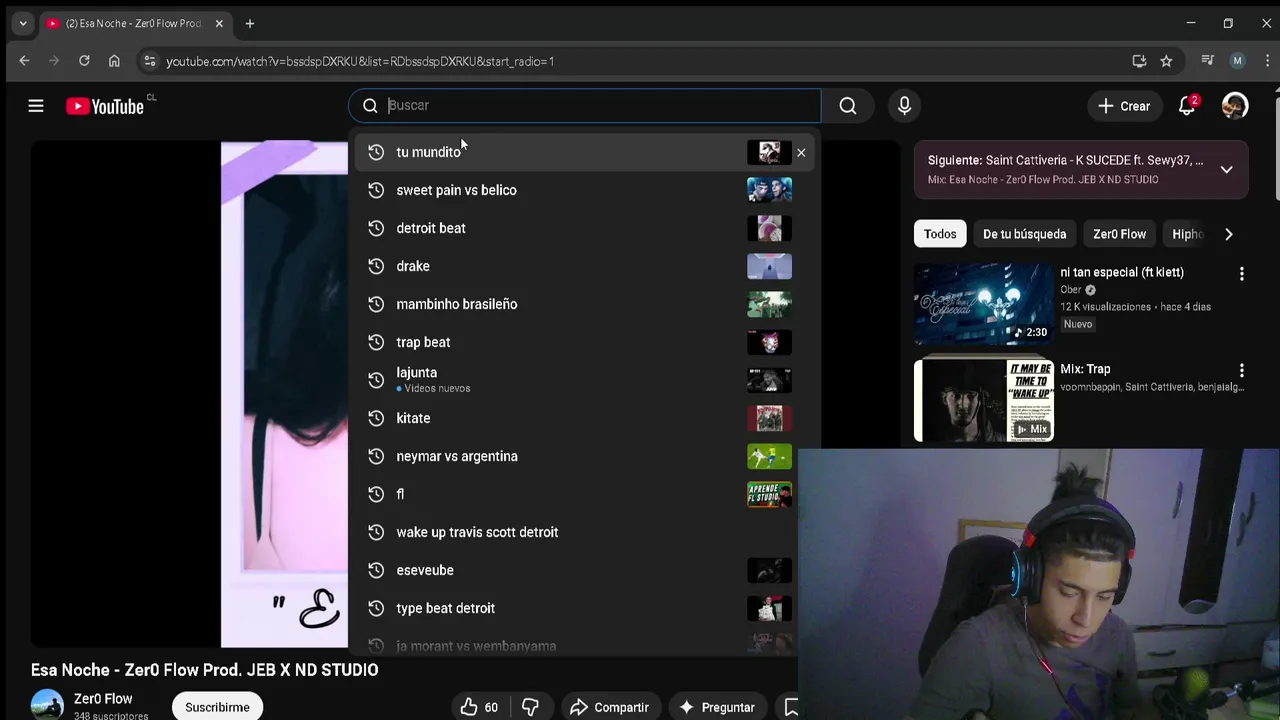Select the 'mambinho brasileño' suggestion

tap(584, 304)
